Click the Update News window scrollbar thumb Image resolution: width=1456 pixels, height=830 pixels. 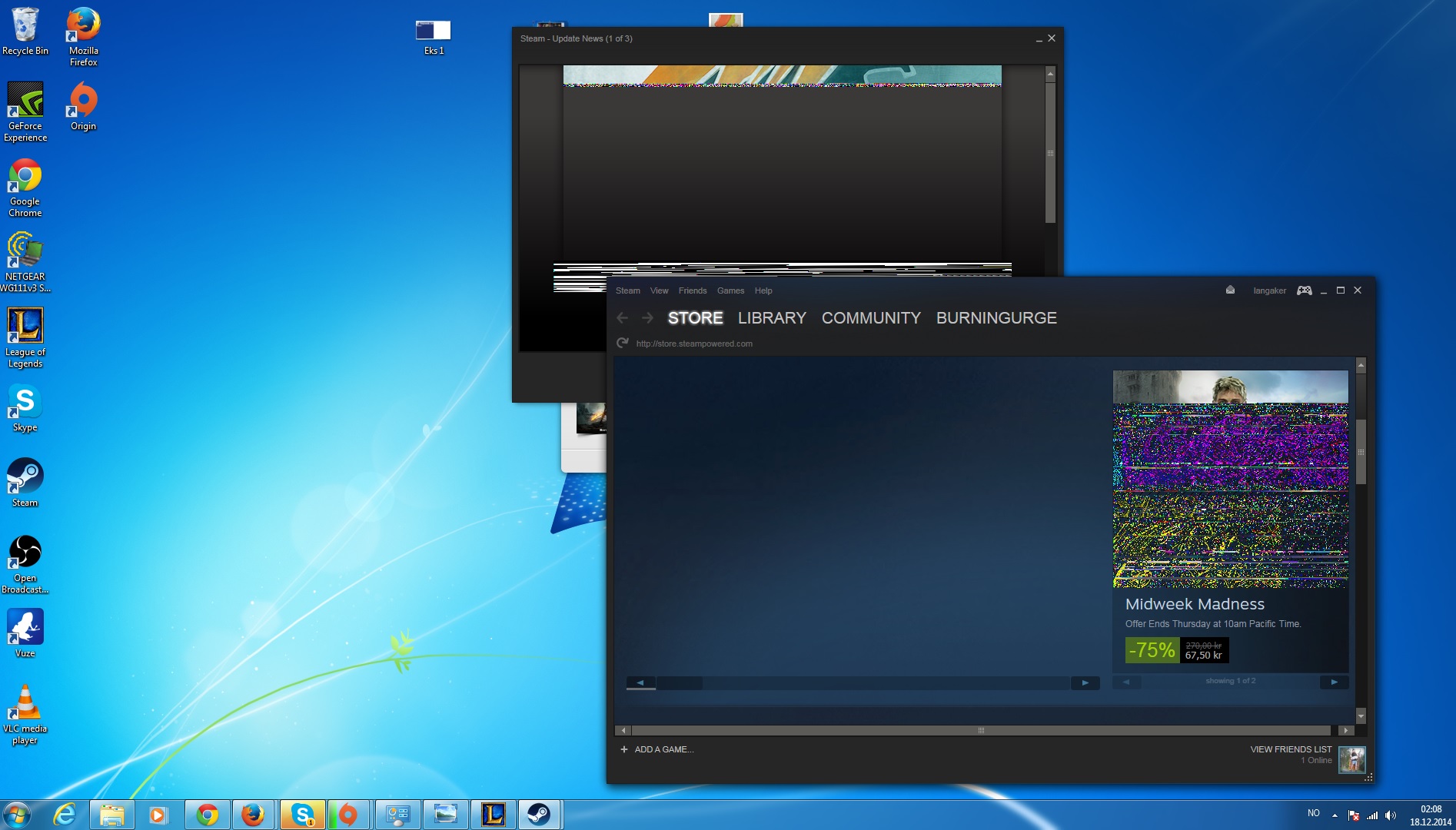[1050, 153]
